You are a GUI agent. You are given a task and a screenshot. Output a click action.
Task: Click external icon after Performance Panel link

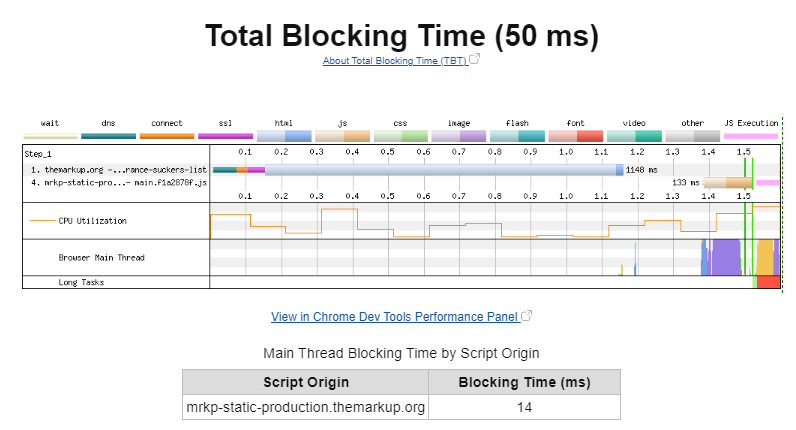pyautogui.click(x=526, y=316)
